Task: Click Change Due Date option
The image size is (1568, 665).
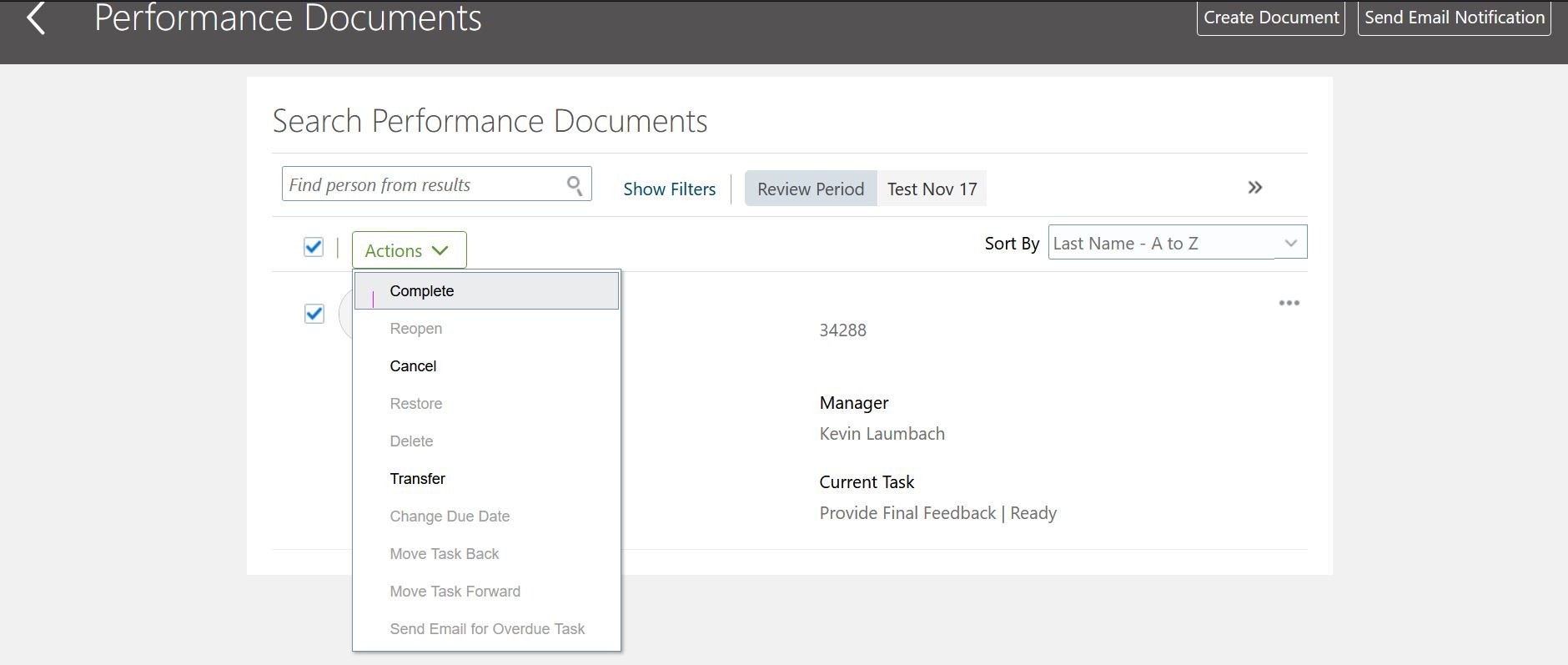Action: pos(450,516)
